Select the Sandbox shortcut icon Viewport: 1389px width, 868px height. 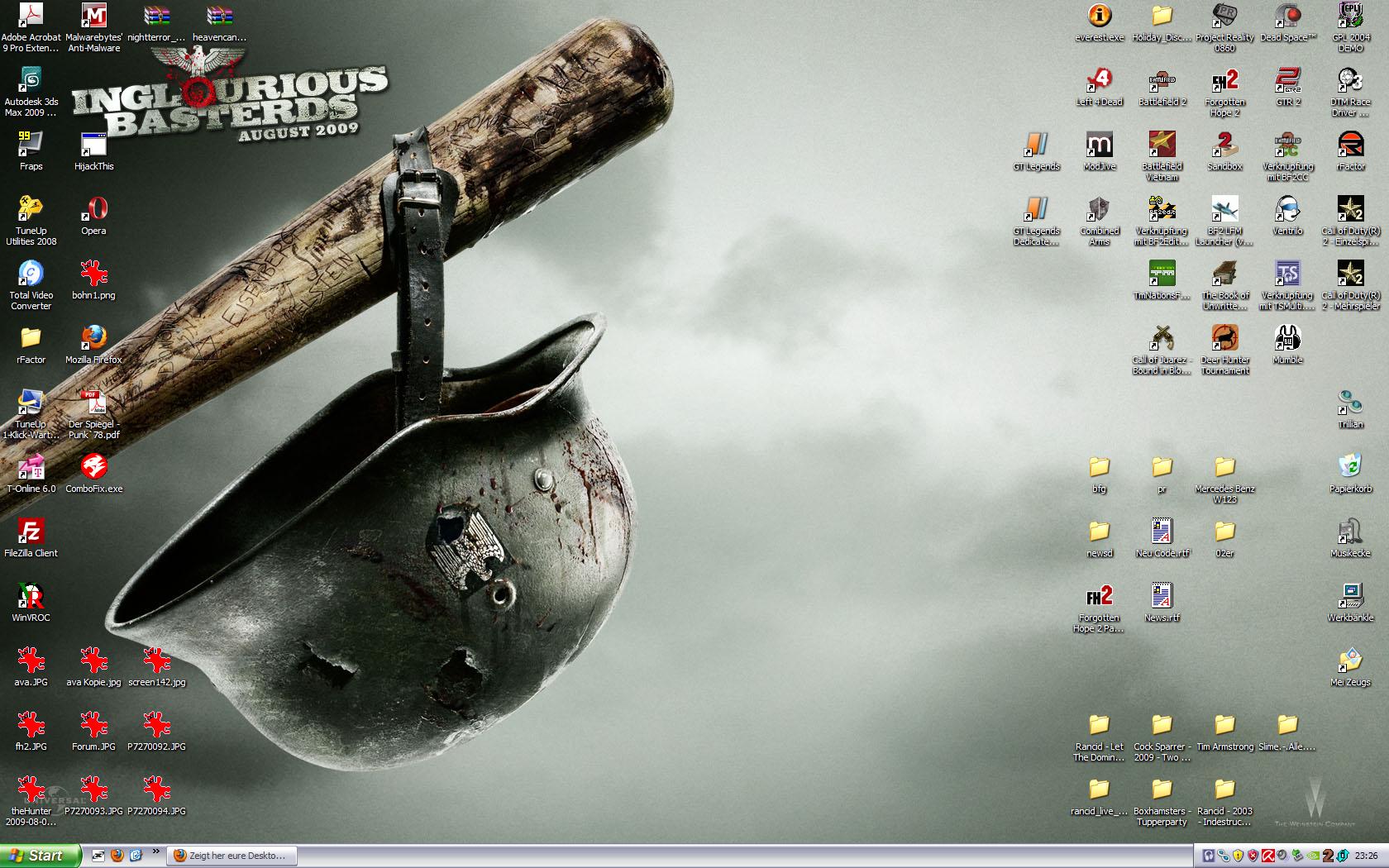tap(1224, 151)
